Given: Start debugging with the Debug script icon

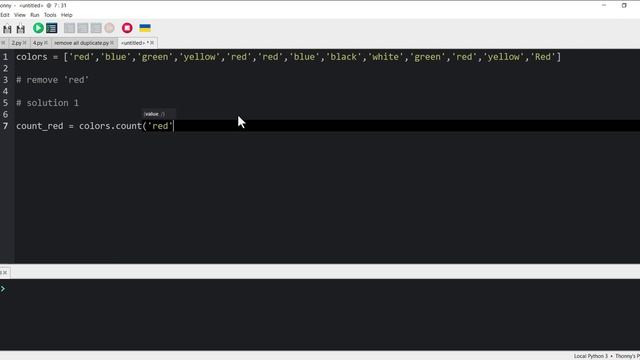Looking at the screenshot, I should tap(52, 28).
